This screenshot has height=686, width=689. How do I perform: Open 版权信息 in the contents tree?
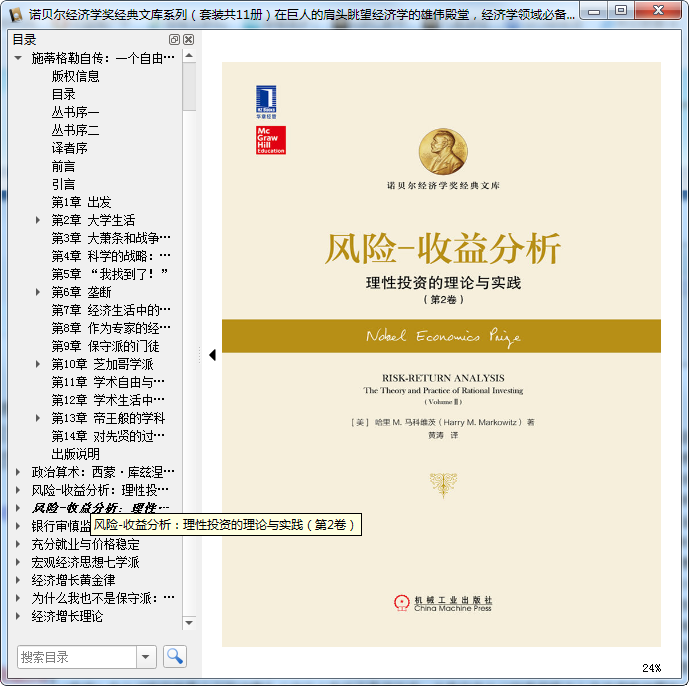point(76,76)
